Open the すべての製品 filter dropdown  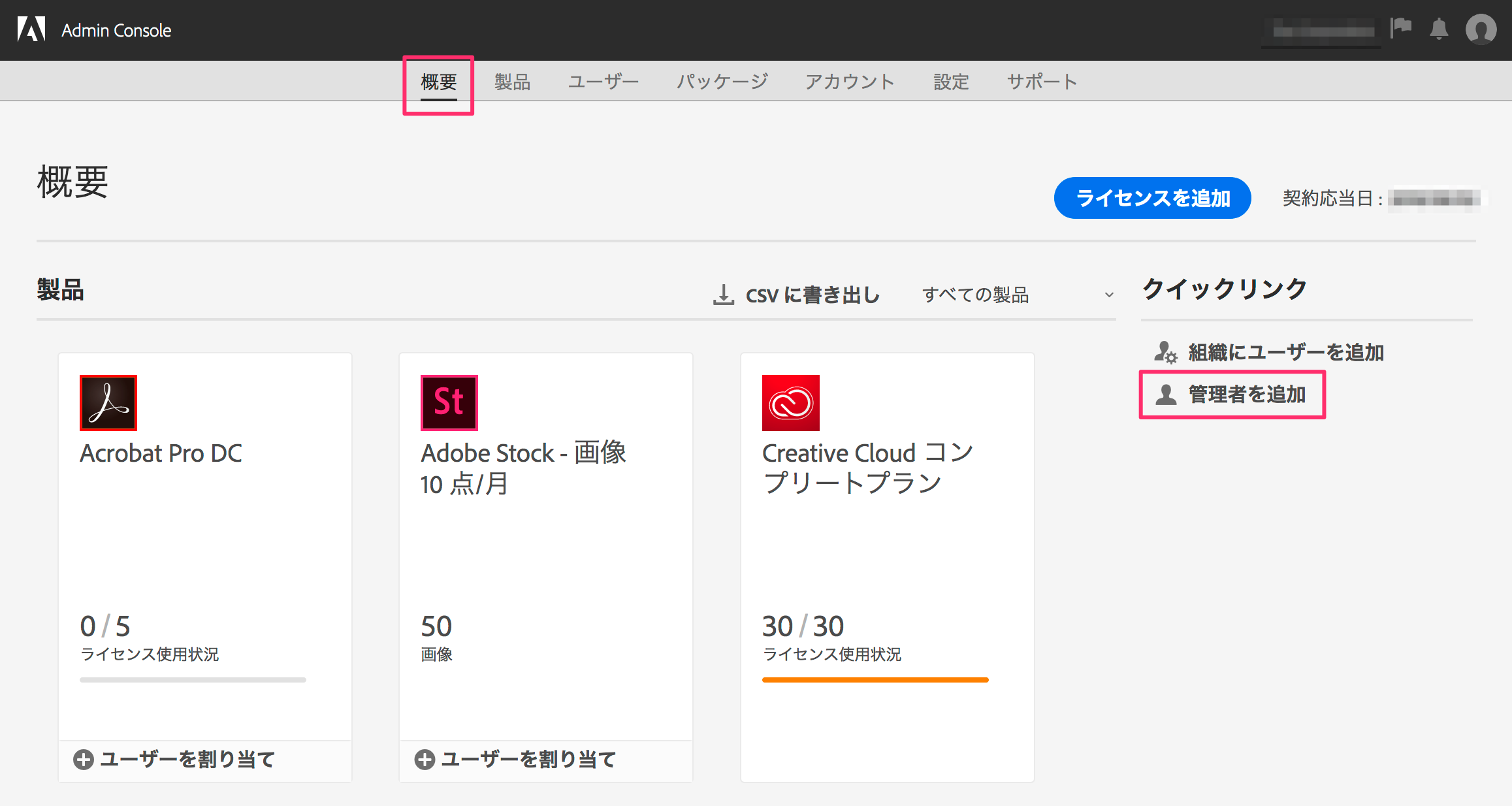coord(1018,295)
